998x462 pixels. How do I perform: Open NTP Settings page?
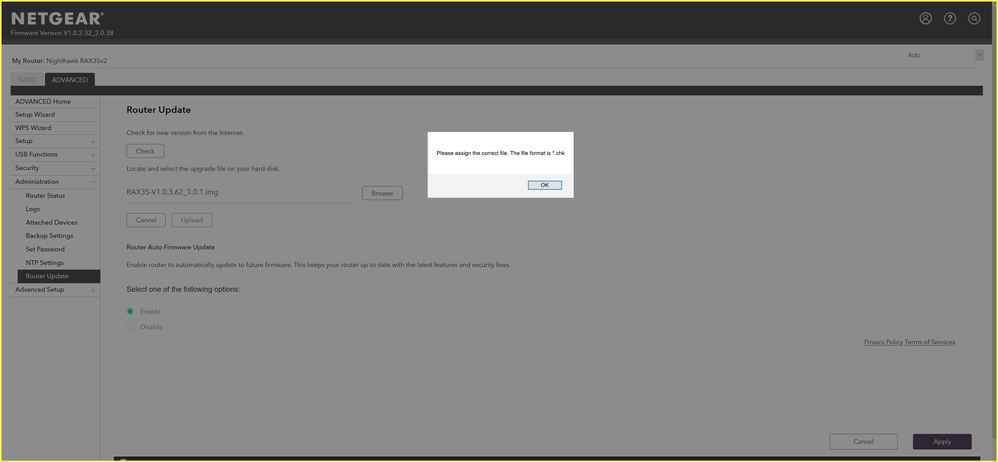click(x=45, y=262)
